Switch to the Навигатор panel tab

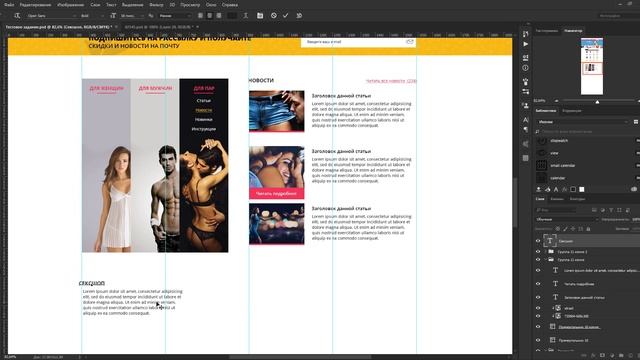pos(573,31)
